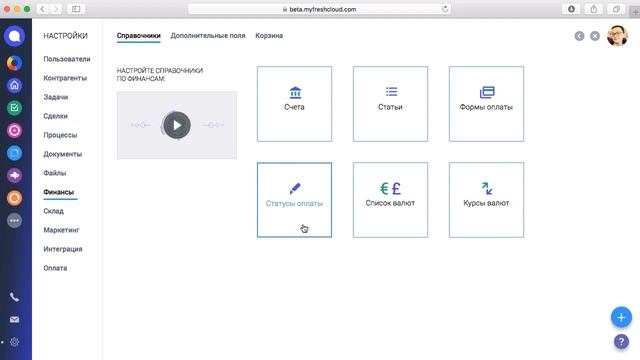The height and width of the screenshot is (360, 640).
Task: Open Сделки settings section
Action: point(56,116)
